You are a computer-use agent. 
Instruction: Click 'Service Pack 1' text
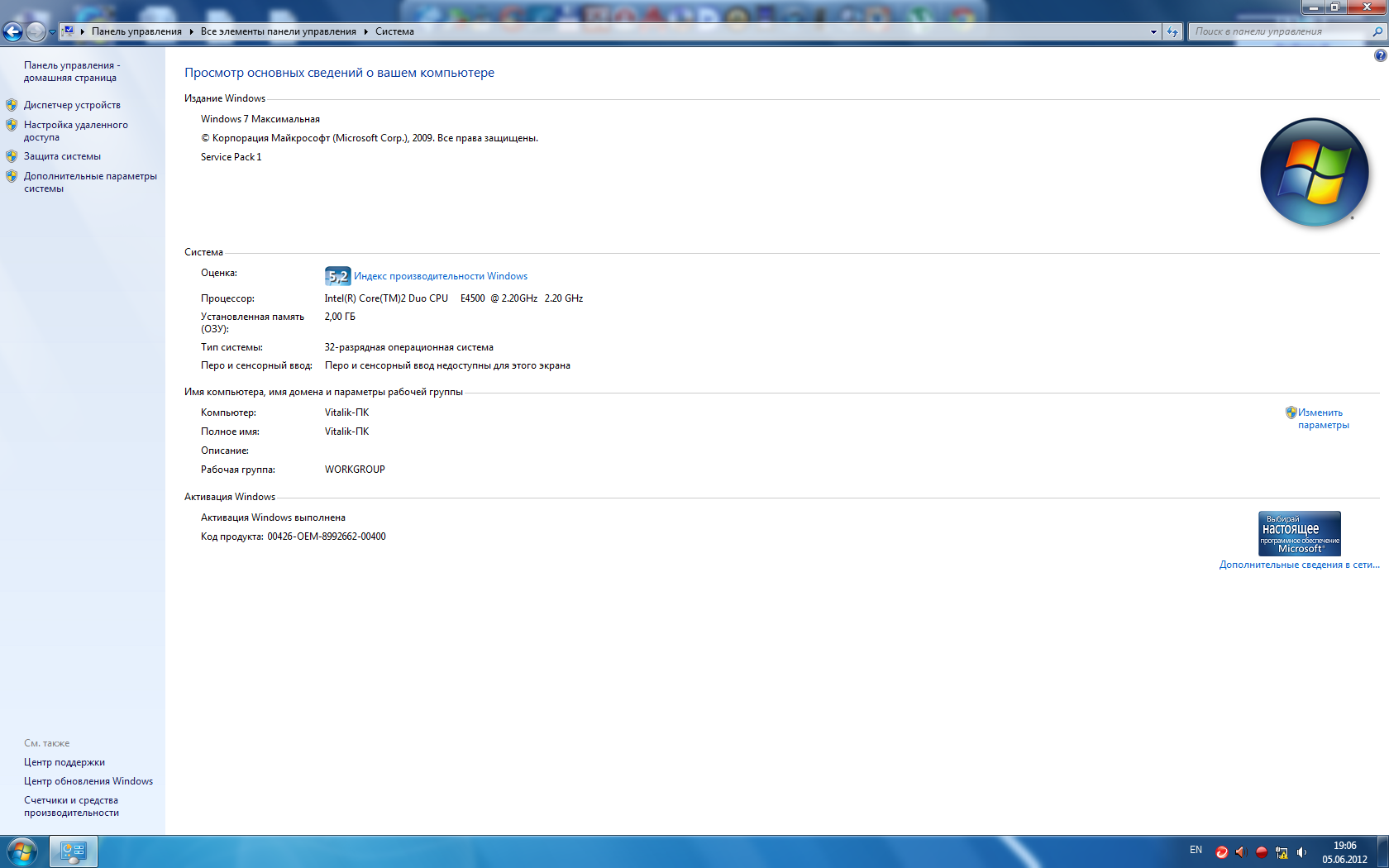[x=231, y=157]
